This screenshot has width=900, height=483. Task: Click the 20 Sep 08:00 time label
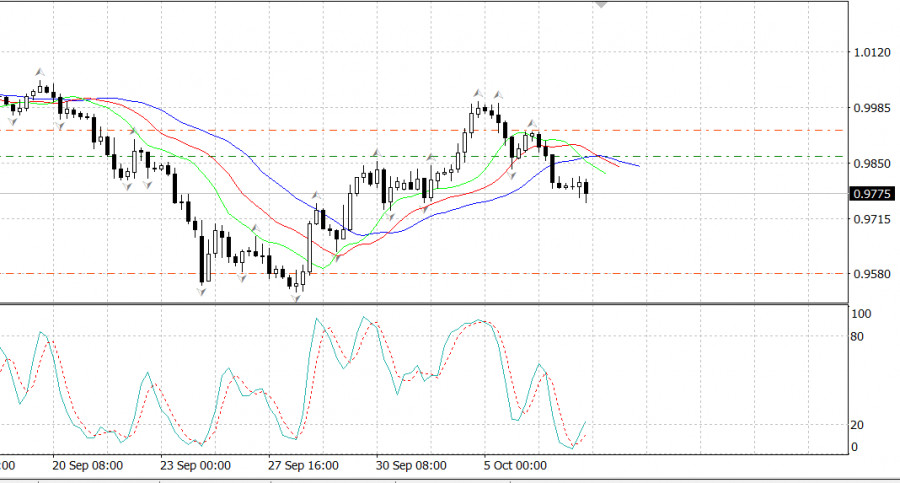point(87,466)
